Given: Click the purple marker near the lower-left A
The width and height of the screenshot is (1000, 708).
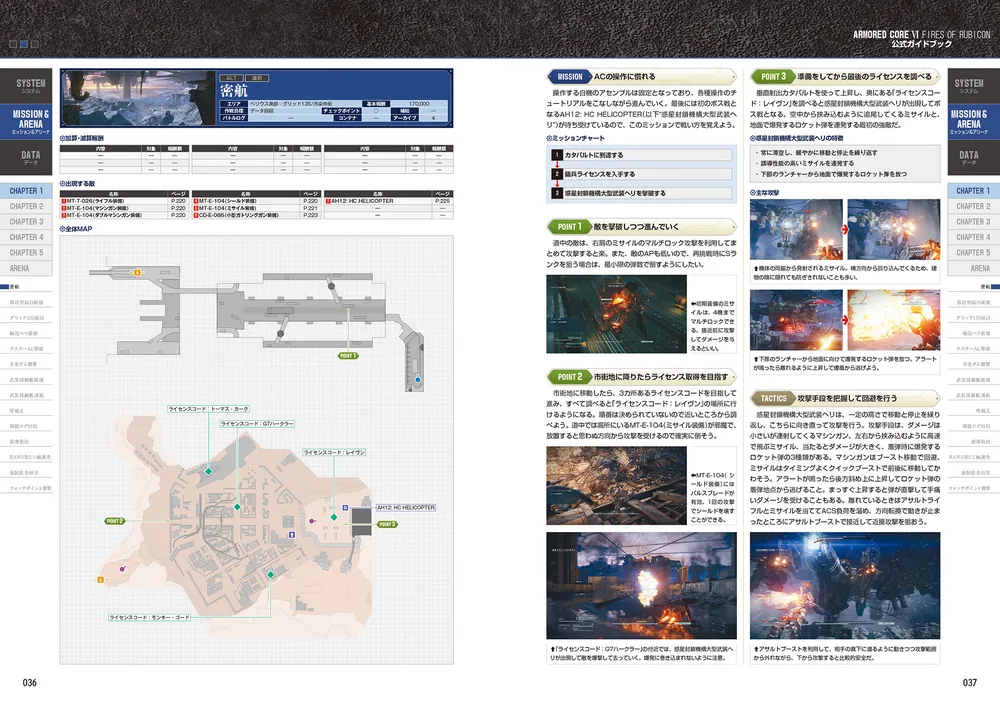Looking at the screenshot, I should pos(122,569).
